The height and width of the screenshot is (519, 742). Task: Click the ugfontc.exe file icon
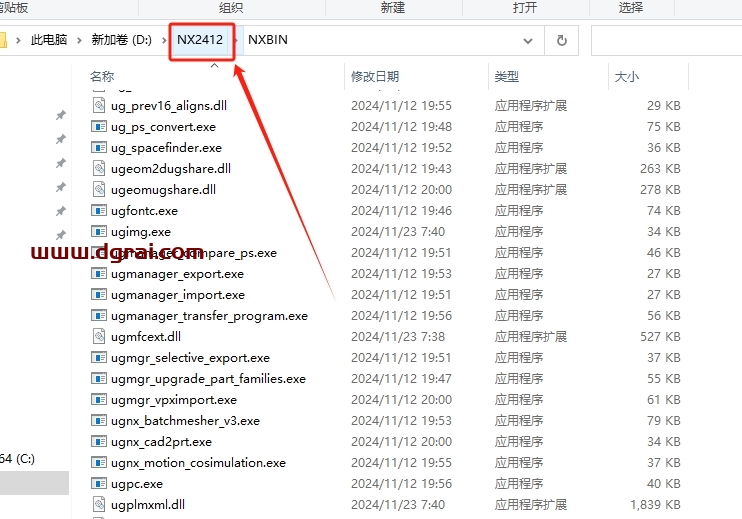(x=99, y=210)
